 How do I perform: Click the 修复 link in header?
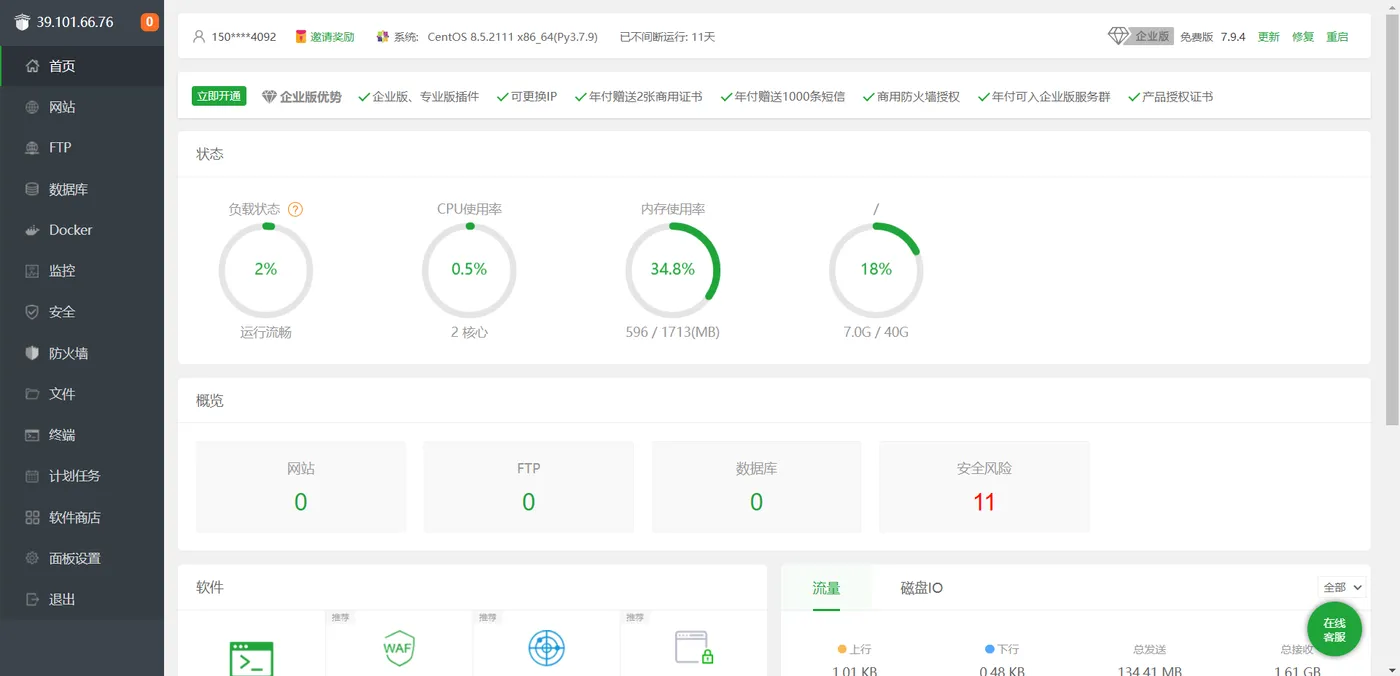click(1303, 37)
